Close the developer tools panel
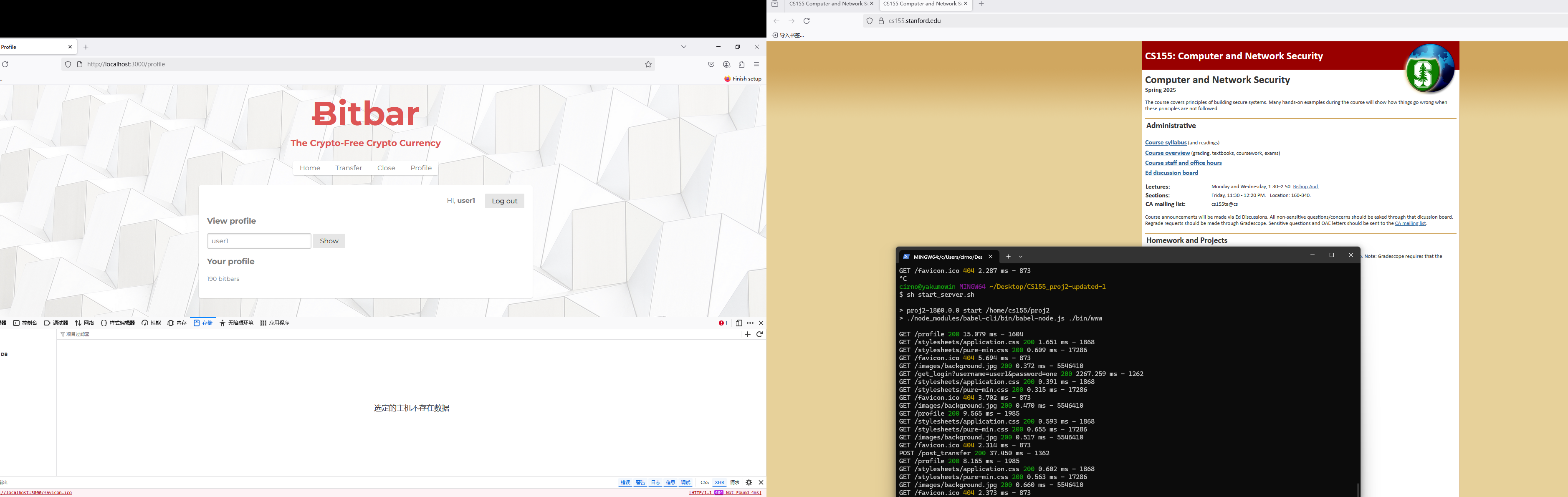This screenshot has height=497, width=1568. pyautogui.click(x=761, y=323)
